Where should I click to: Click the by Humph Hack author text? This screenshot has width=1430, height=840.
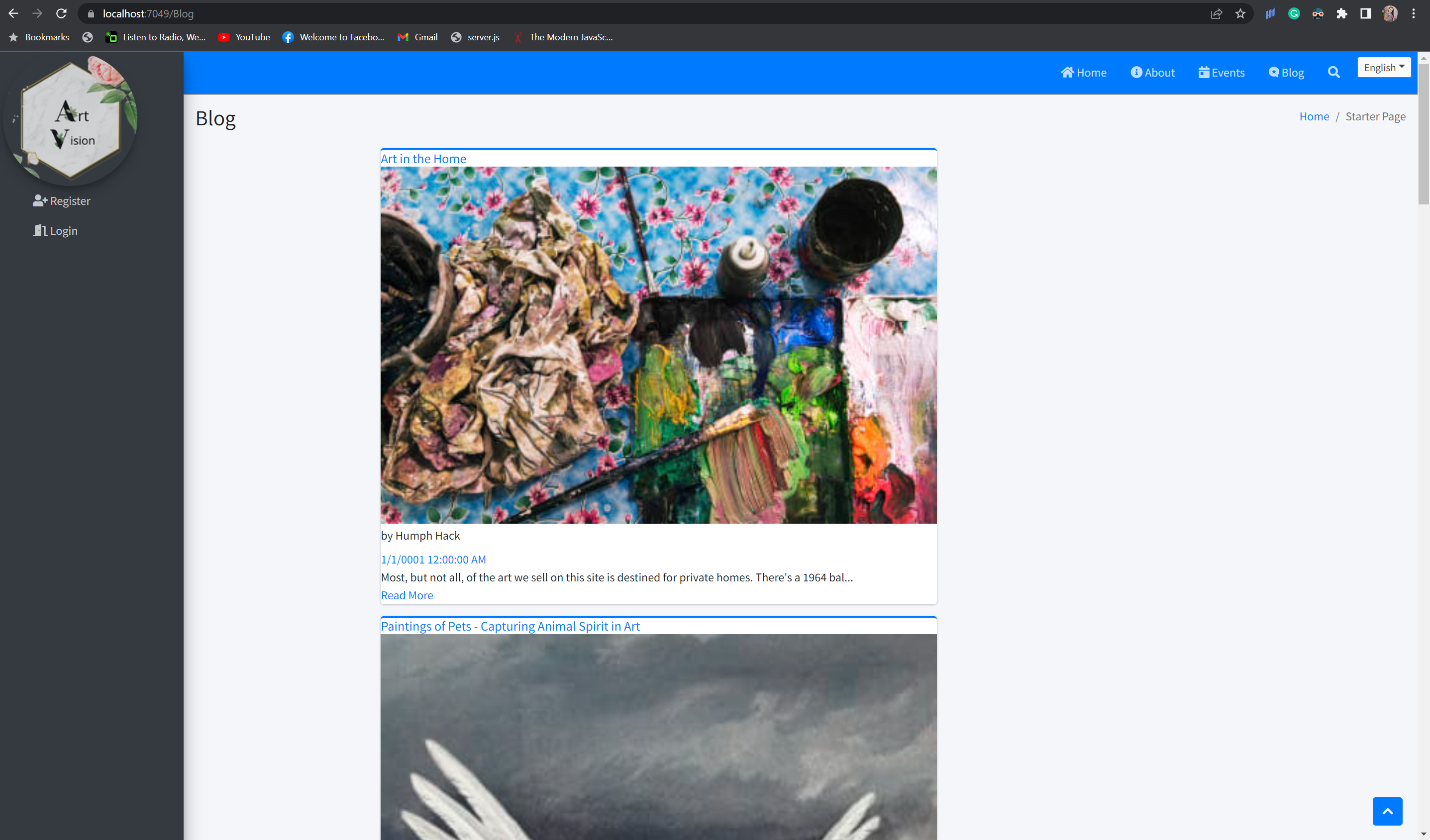pos(420,536)
